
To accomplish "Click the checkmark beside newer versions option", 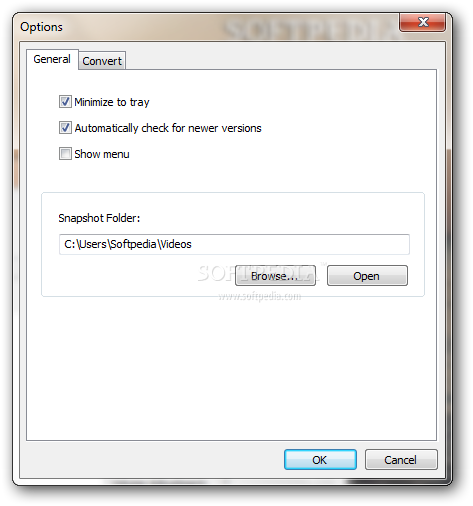I will click(x=65, y=128).
